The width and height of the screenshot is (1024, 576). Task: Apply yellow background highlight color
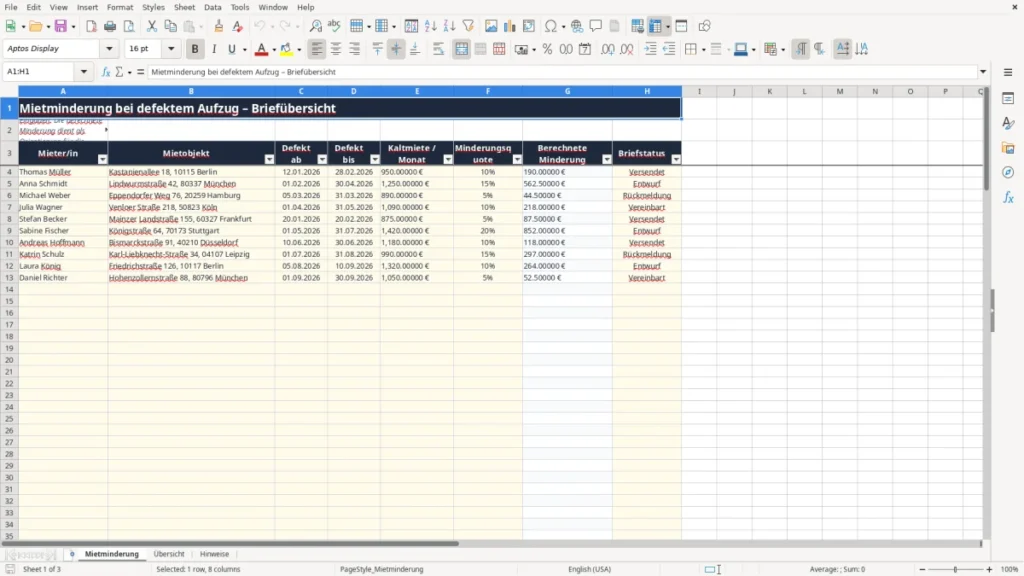286,49
